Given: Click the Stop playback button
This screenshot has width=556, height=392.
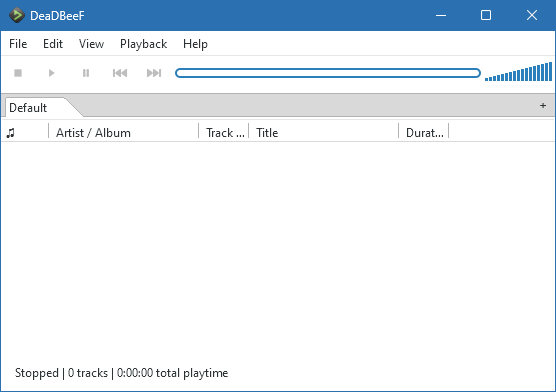Looking at the screenshot, I should [18, 73].
